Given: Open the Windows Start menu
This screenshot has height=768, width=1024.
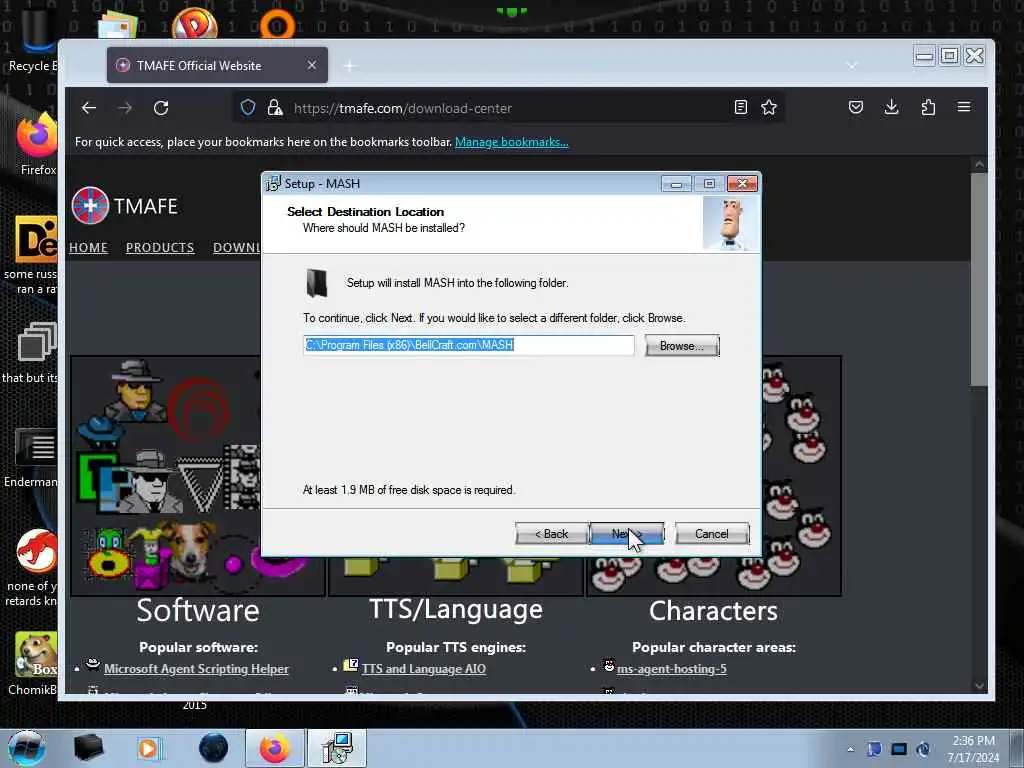Looking at the screenshot, I should coord(27,748).
